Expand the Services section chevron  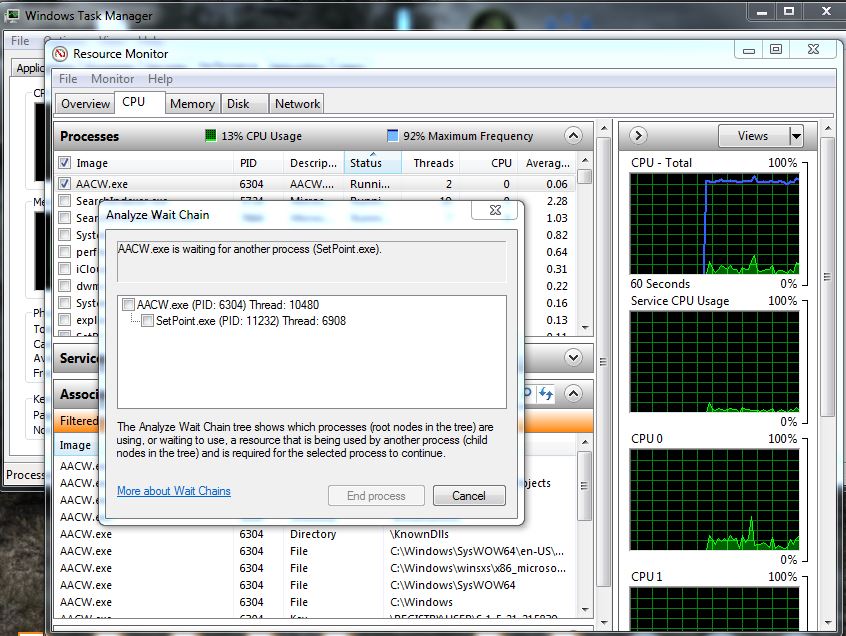[573, 357]
